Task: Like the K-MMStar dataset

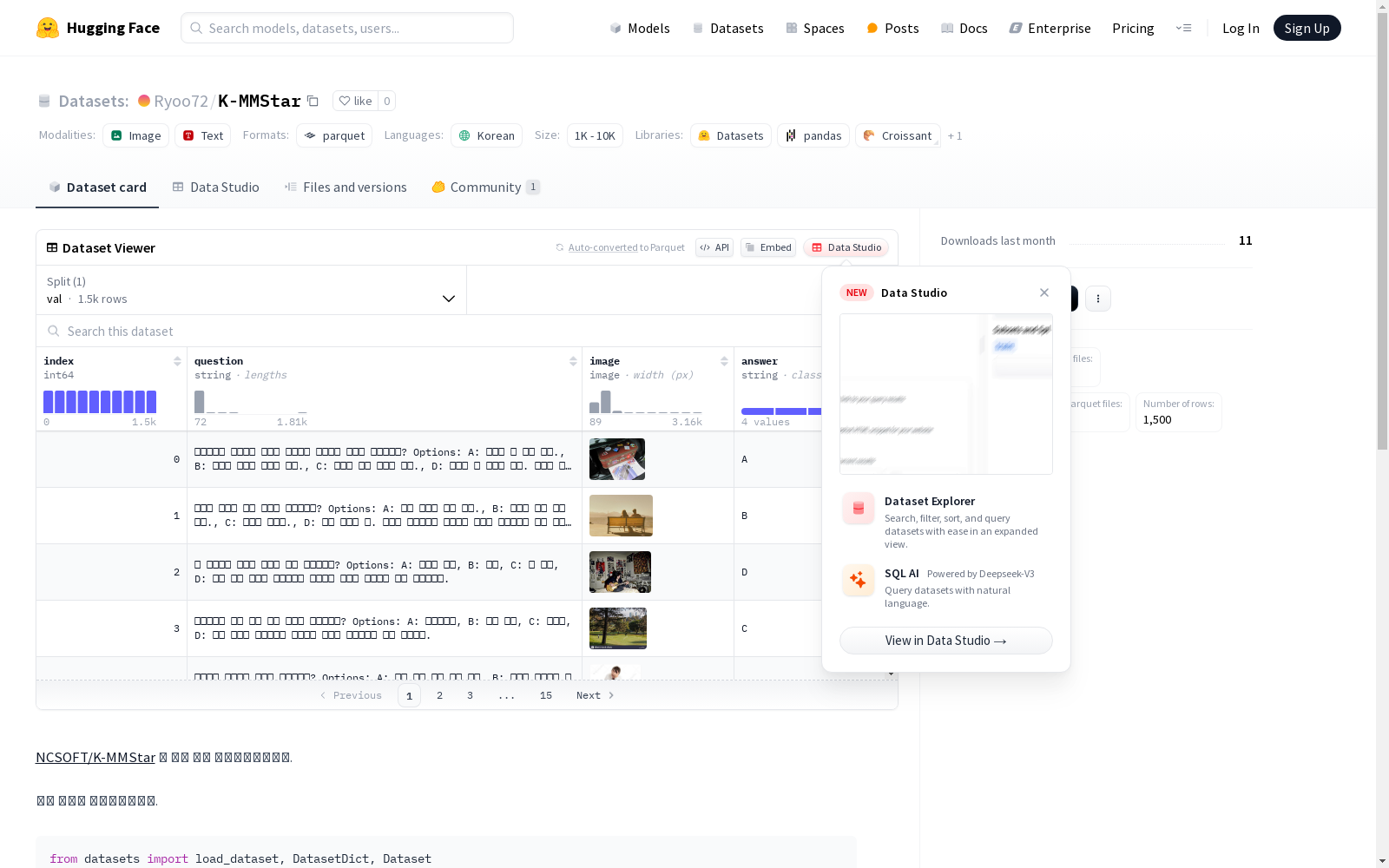Action: (x=355, y=101)
